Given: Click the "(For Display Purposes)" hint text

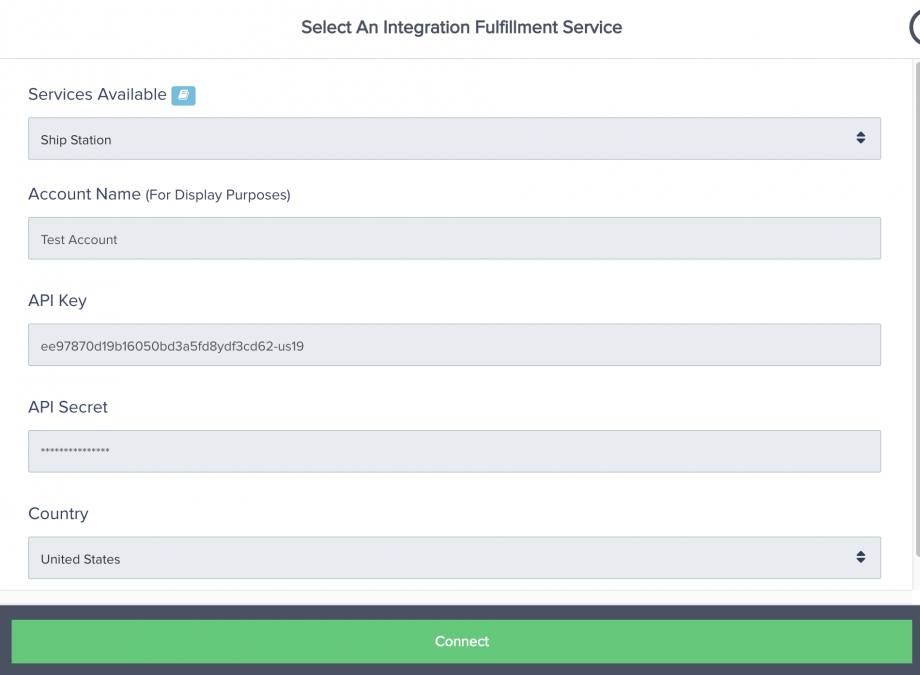Looking at the screenshot, I should coord(218,196).
